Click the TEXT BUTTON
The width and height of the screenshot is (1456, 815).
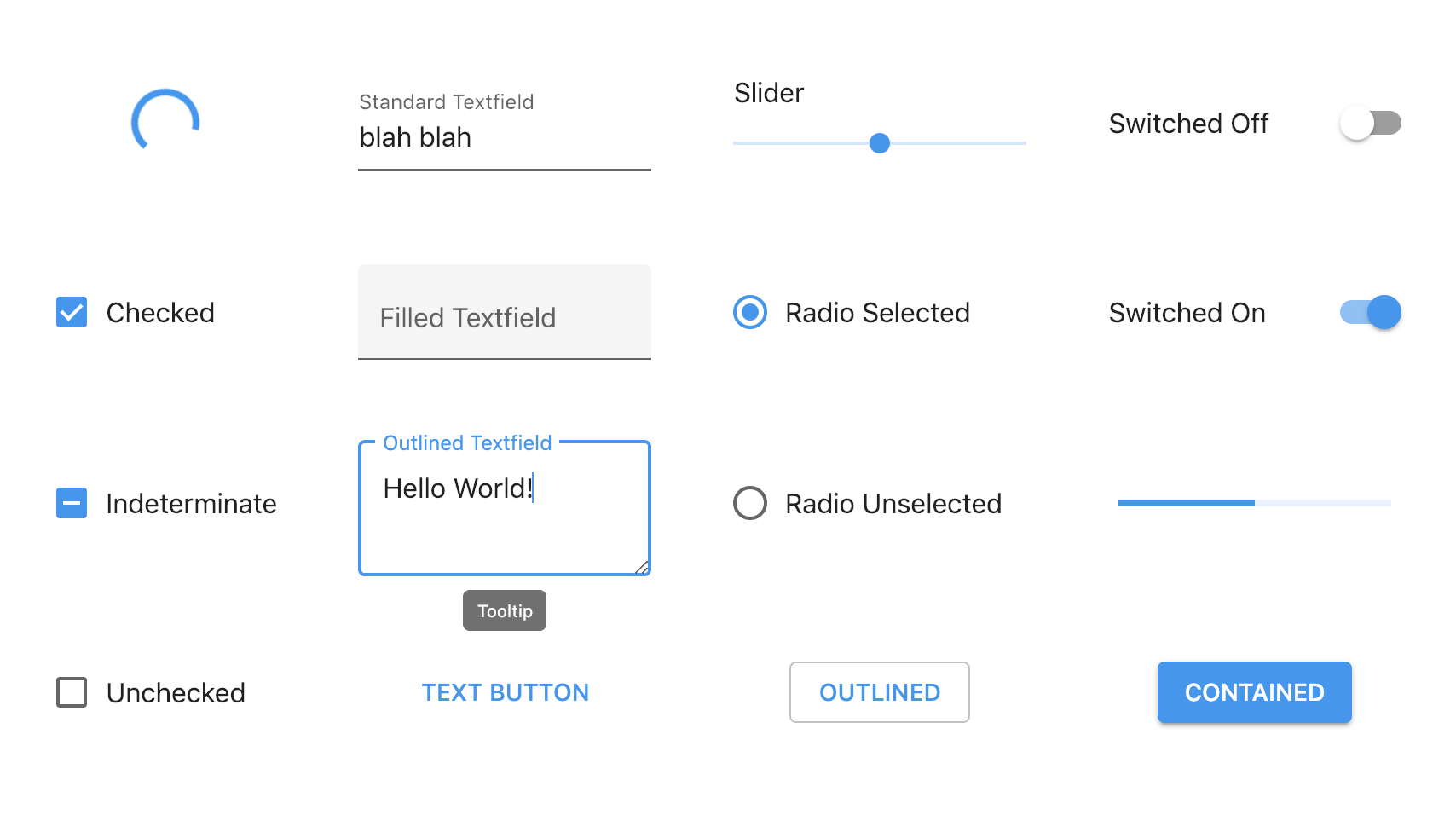pyautogui.click(x=506, y=692)
